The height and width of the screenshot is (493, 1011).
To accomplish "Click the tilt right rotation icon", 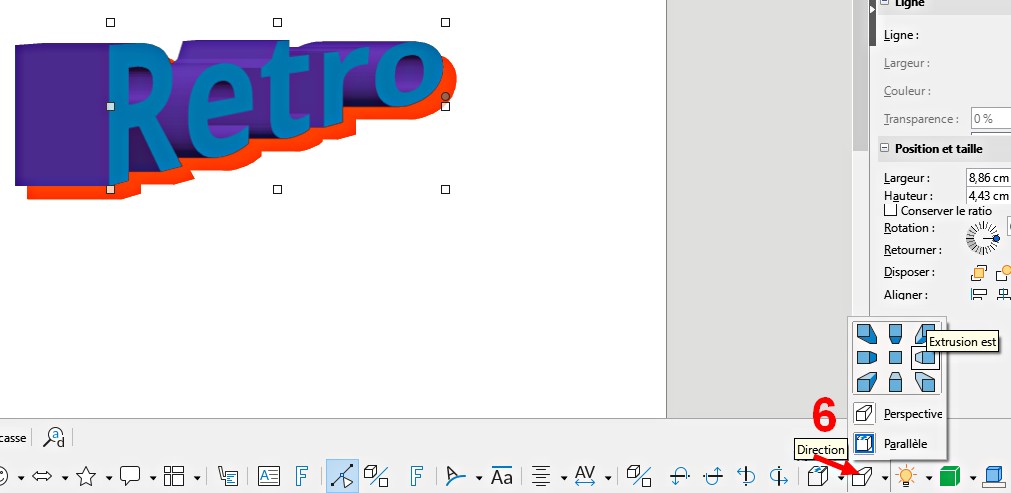I will click(779, 477).
